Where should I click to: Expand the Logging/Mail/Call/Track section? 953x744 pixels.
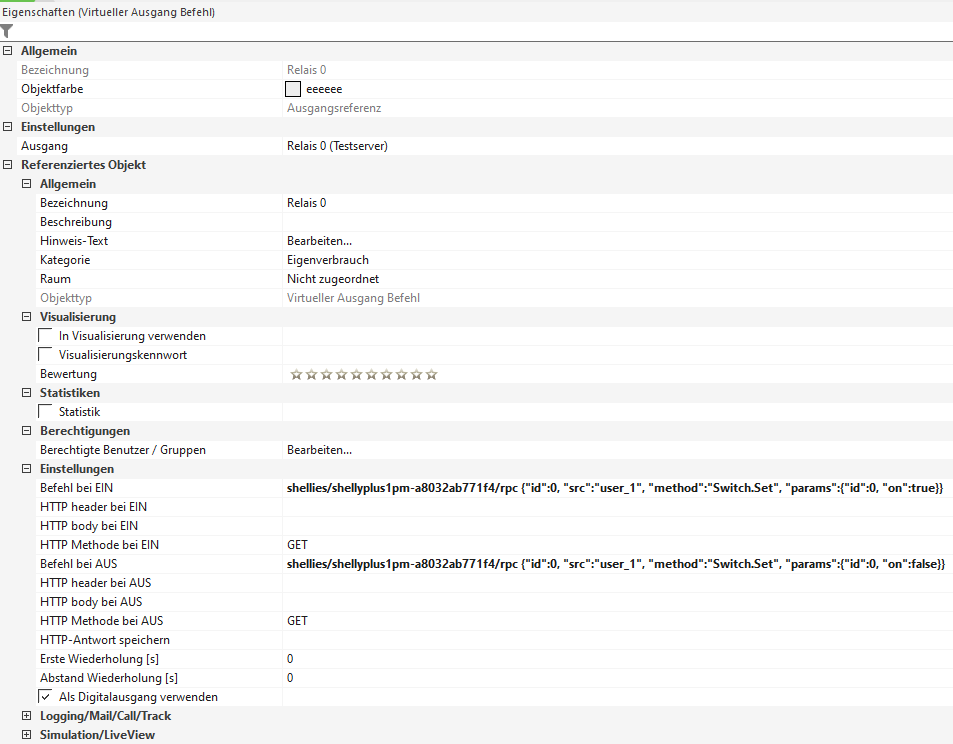point(27,716)
